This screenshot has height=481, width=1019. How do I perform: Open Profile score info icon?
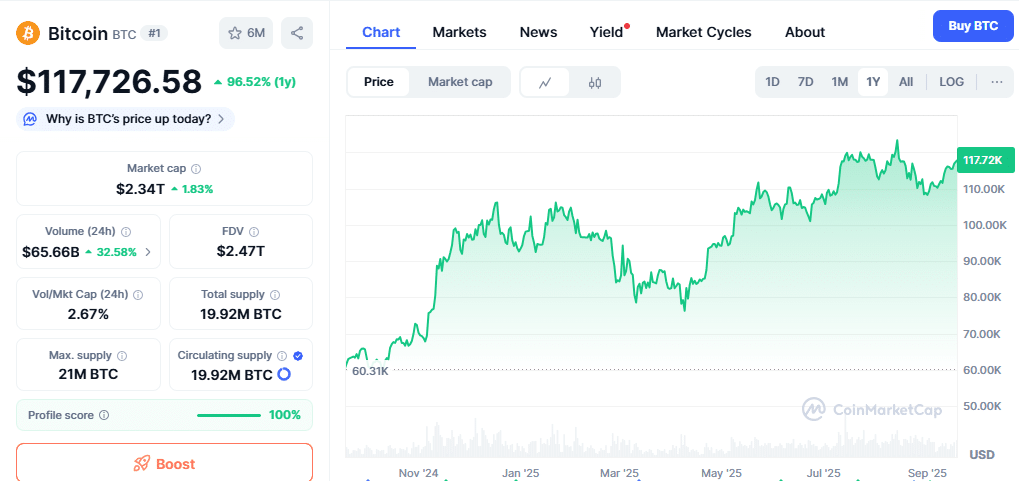point(104,415)
